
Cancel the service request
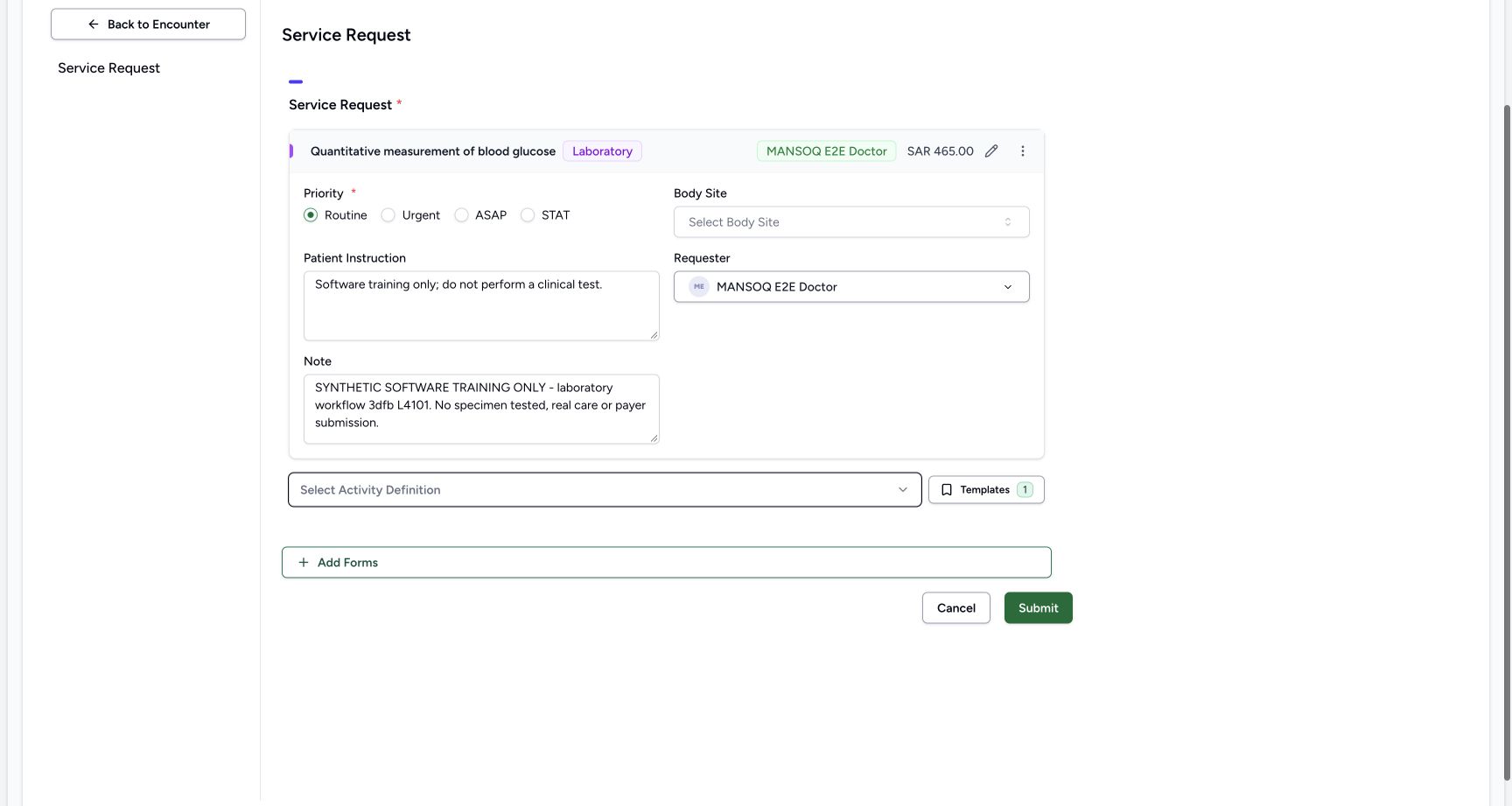coord(956,608)
